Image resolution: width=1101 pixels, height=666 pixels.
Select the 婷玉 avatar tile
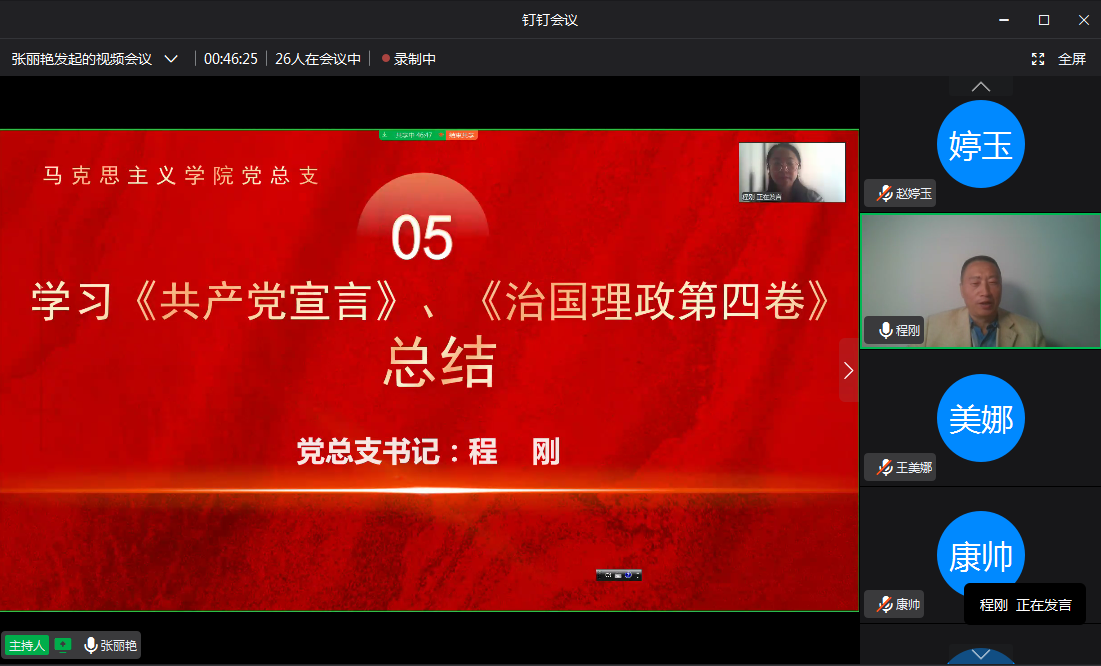980,145
